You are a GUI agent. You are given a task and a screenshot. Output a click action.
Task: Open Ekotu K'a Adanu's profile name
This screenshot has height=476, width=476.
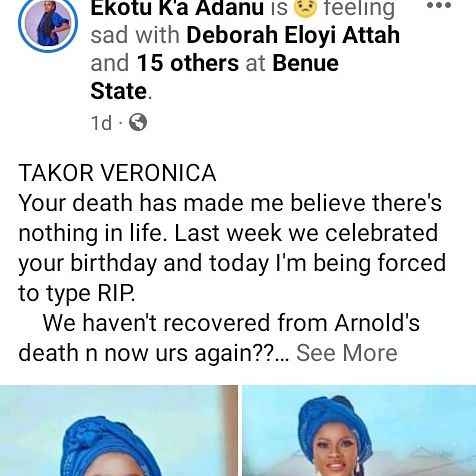[177, 8]
